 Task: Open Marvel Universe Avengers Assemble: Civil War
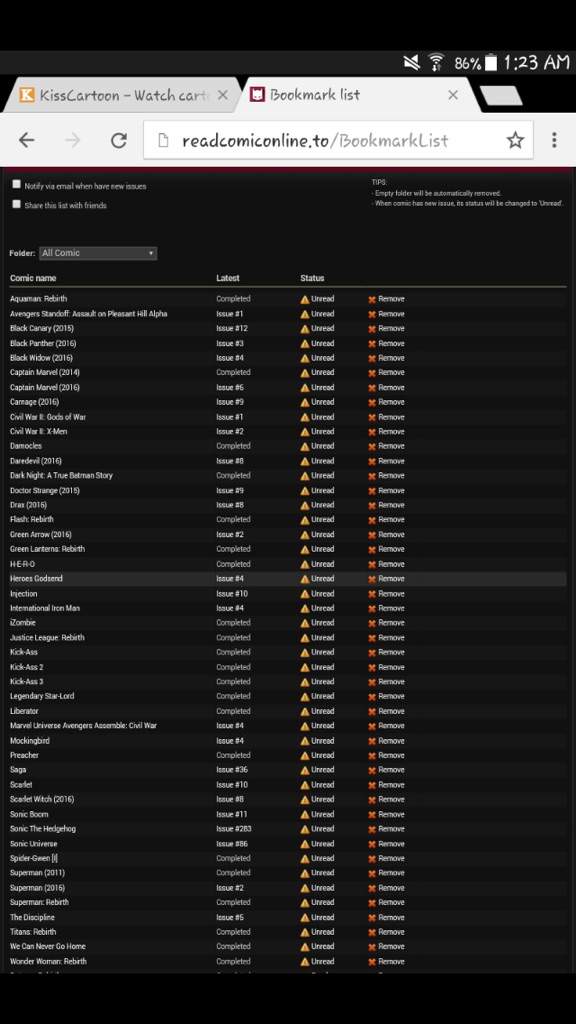click(x=84, y=726)
